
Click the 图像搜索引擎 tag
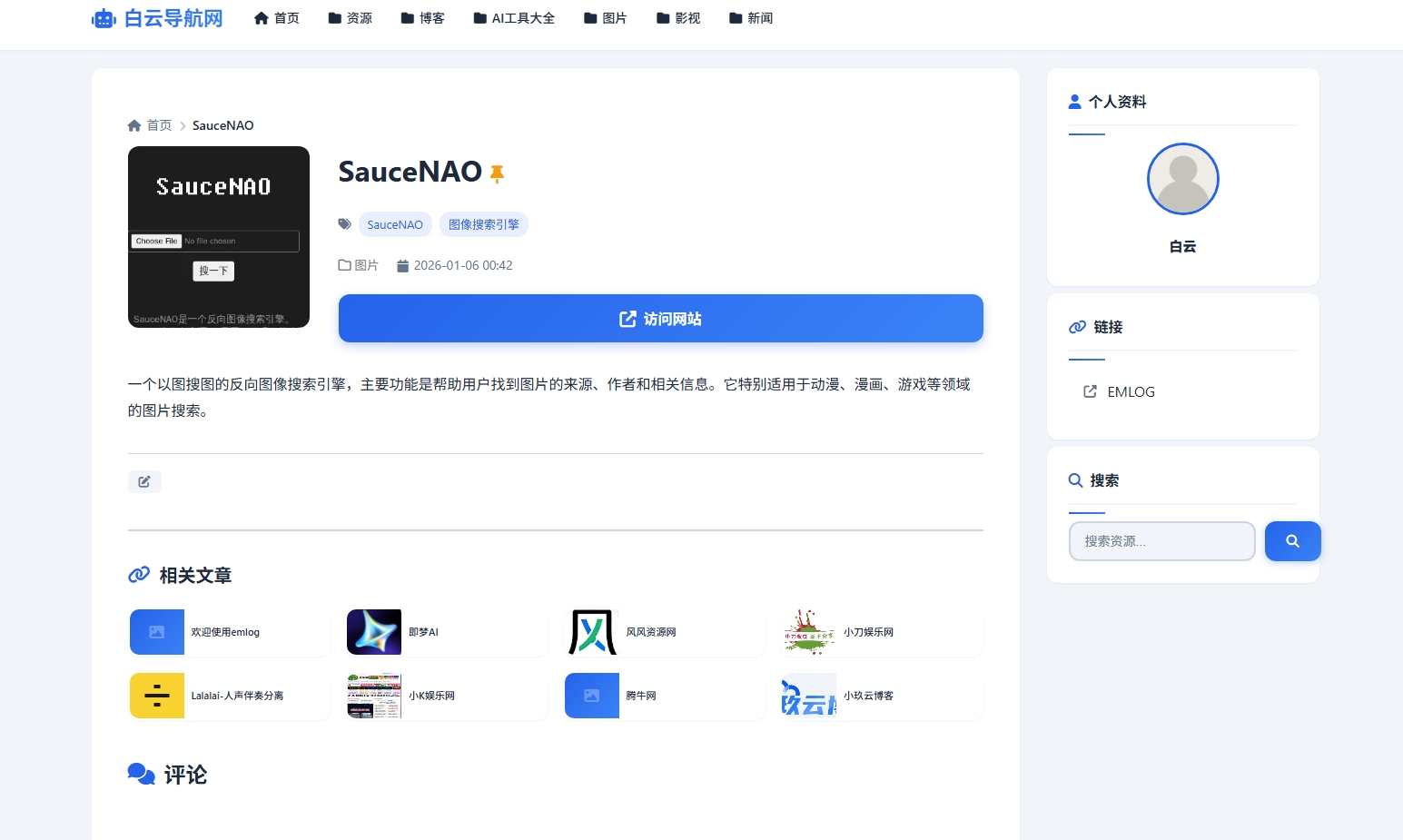click(483, 223)
